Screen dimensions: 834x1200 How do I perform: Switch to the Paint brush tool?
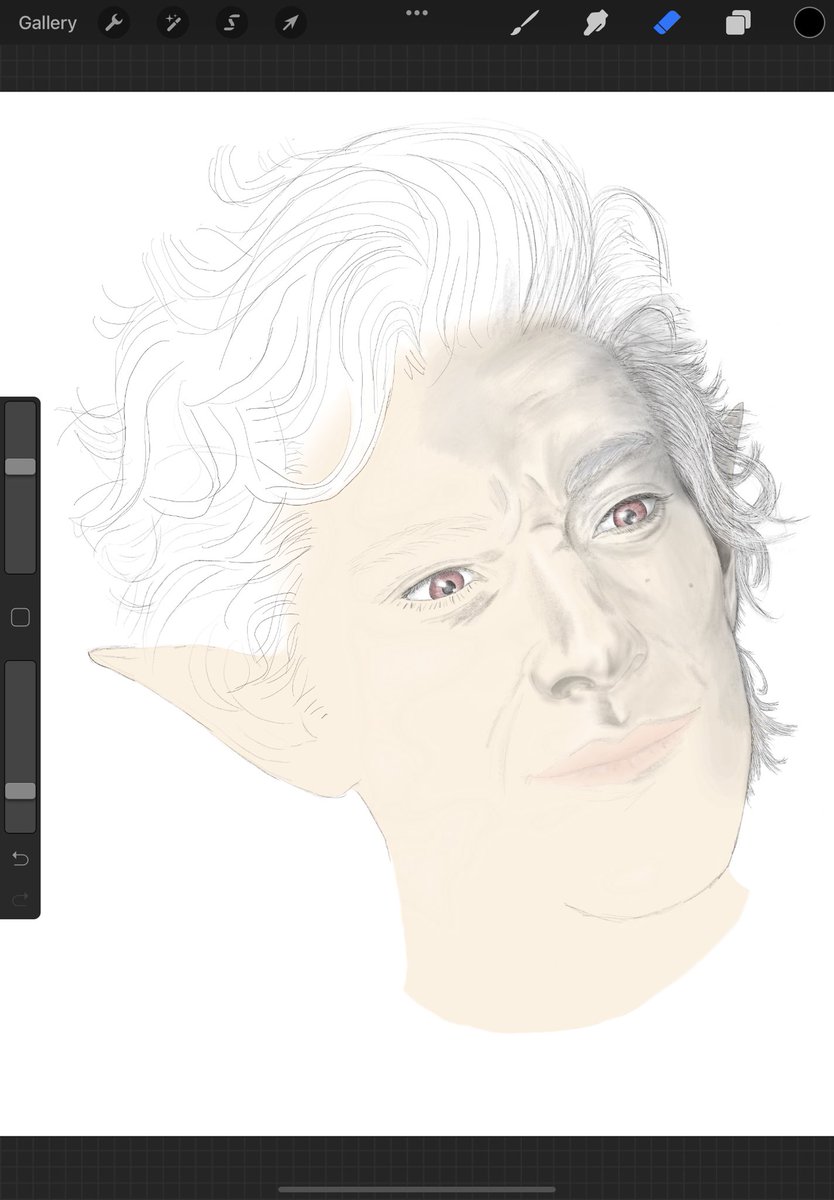tap(524, 22)
